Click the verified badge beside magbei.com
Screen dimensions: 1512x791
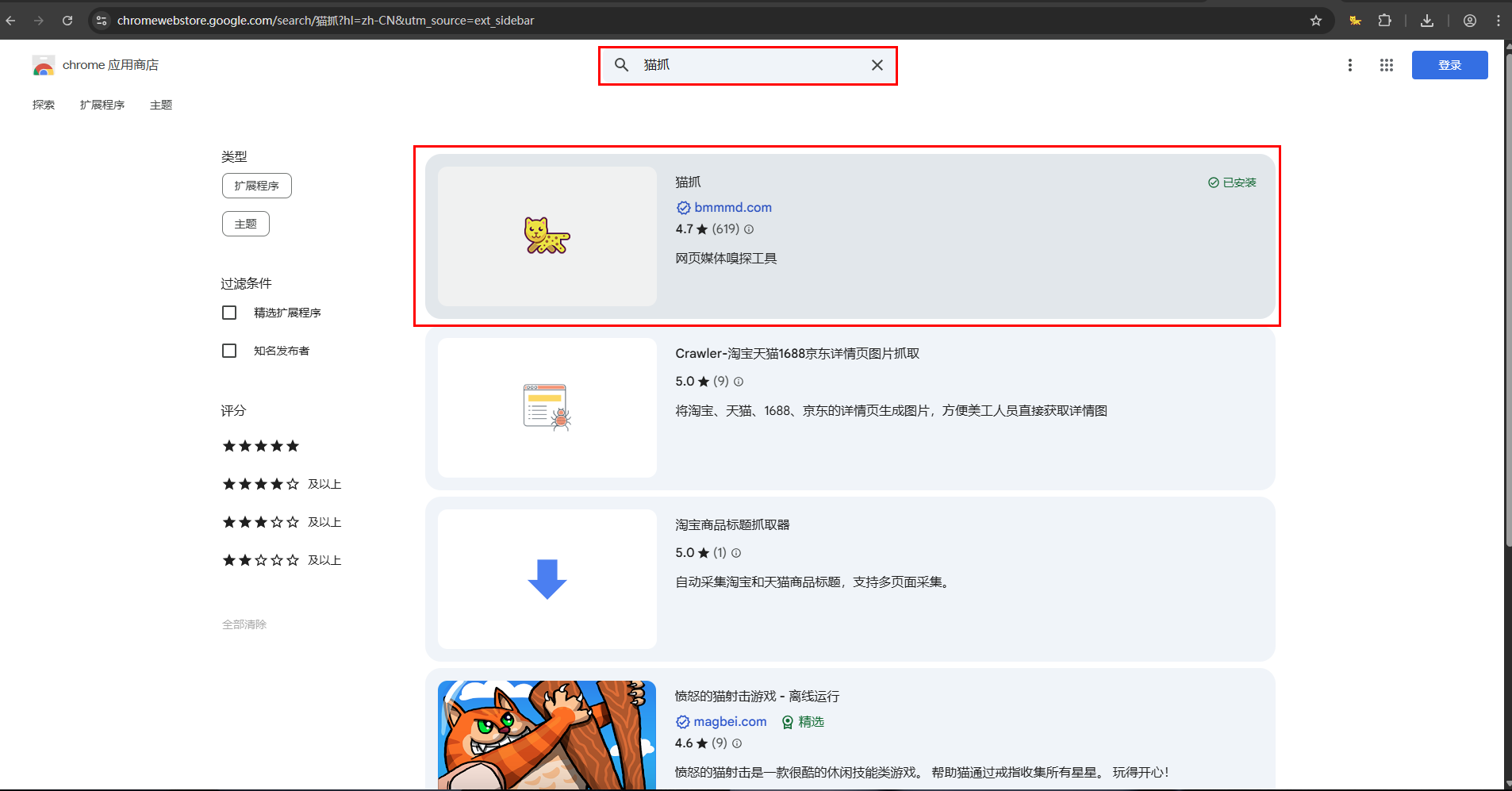point(682,722)
